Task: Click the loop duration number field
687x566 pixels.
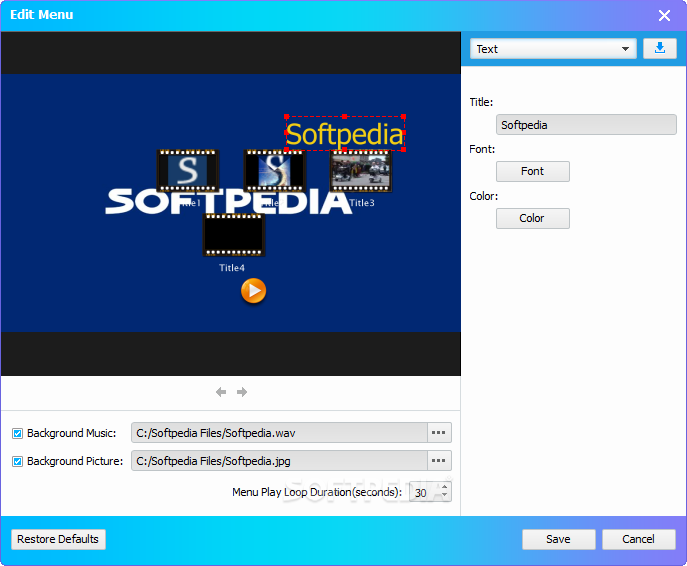Action: point(424,492)
